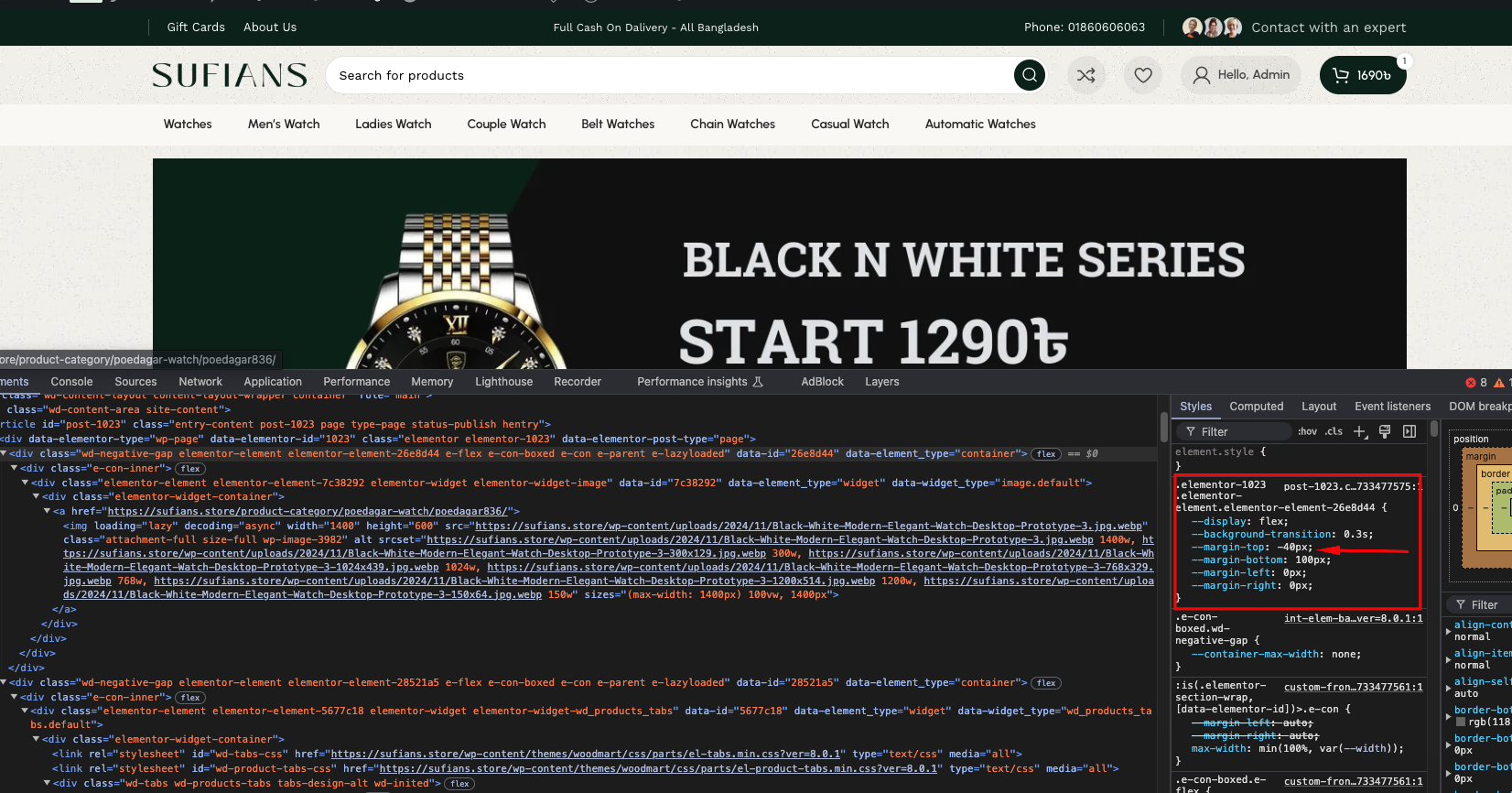Screen dimensions: 1512x793
Task: Open the Lighthouse tab
Action: (x=503, y=382)
